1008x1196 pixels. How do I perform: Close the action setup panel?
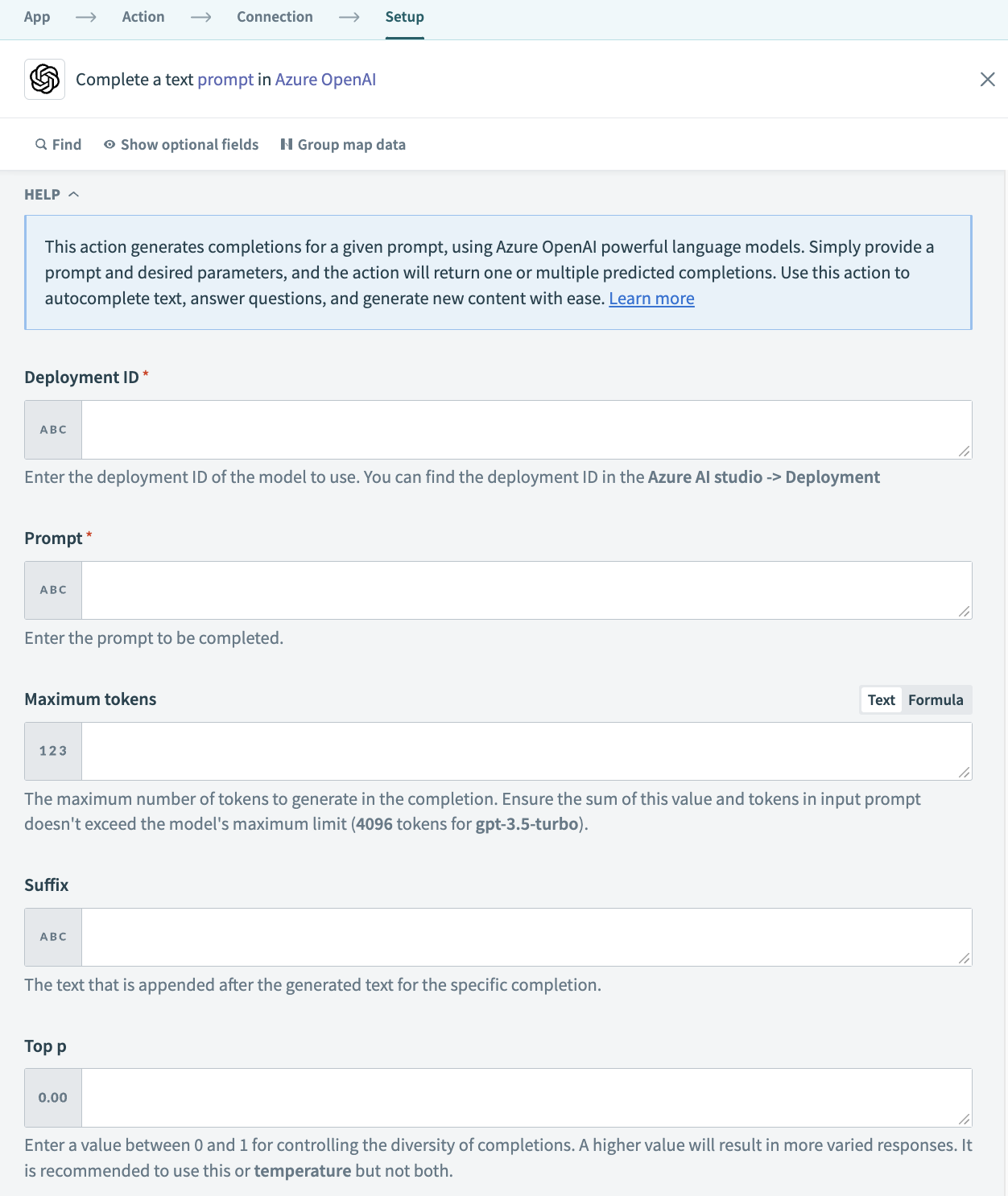click(x=988, y=79)
